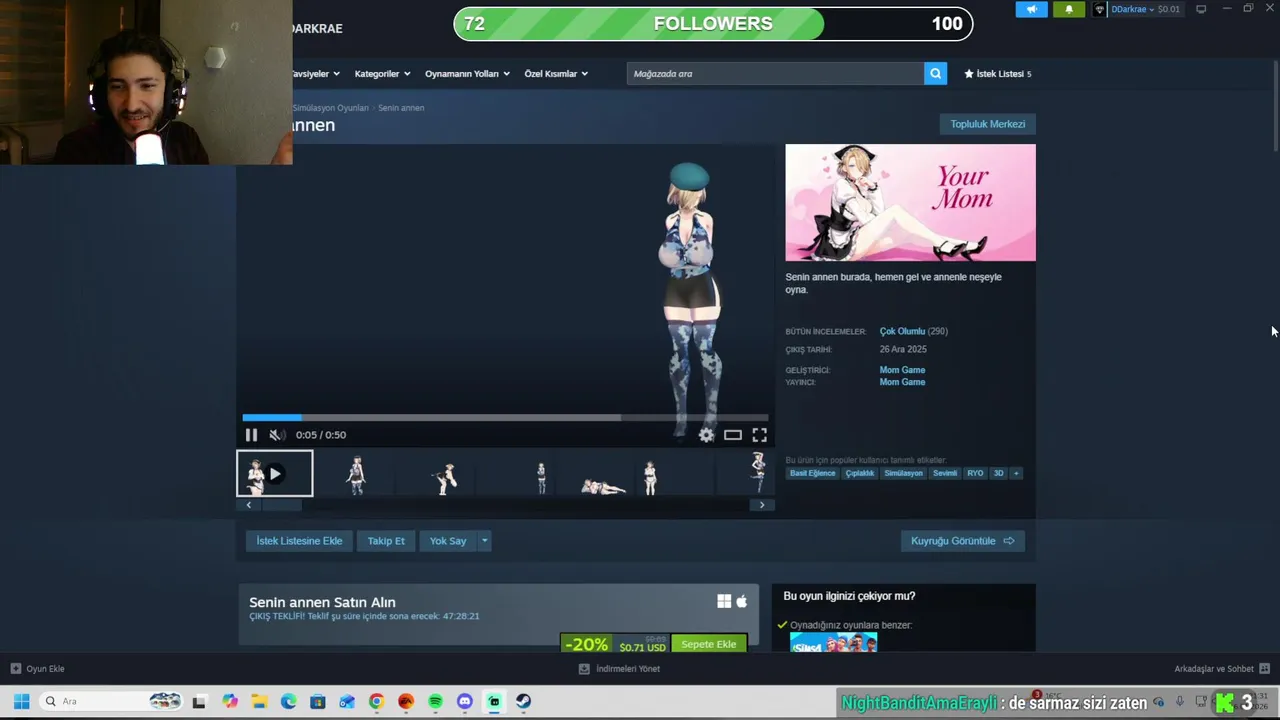Click the Windows taskbar search box
Screen dimensions: 1280x720
(112, 702)
